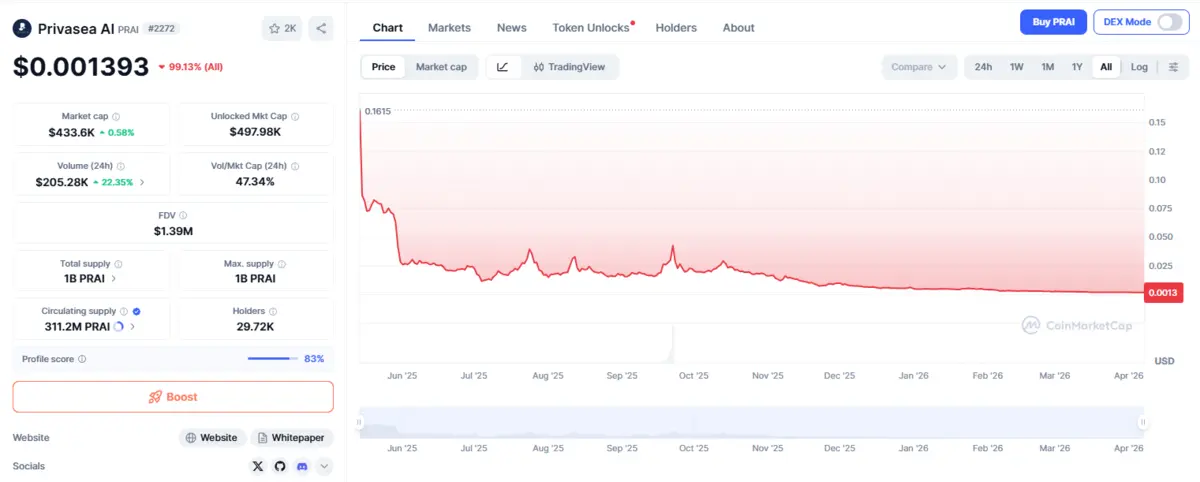Enable Log scale on chart

tap(1139, 67)
